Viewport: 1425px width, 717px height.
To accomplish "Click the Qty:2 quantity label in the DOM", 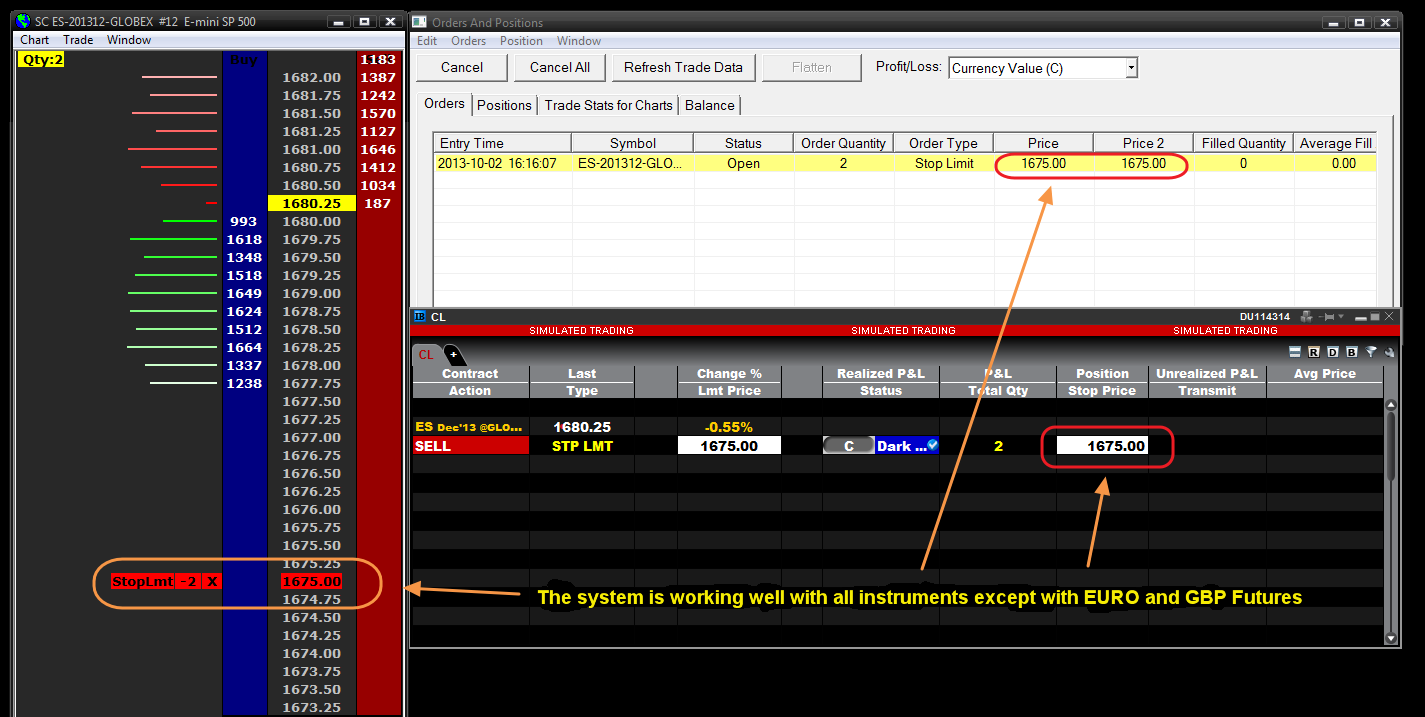I will click(x=41, y=59).
